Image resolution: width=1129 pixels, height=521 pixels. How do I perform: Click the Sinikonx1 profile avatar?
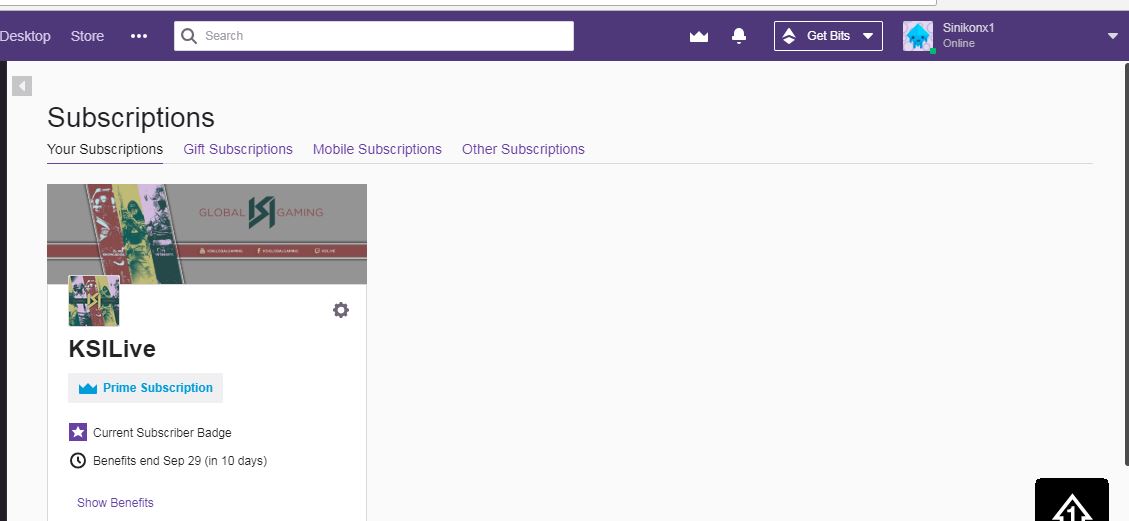tap(917, 36)
